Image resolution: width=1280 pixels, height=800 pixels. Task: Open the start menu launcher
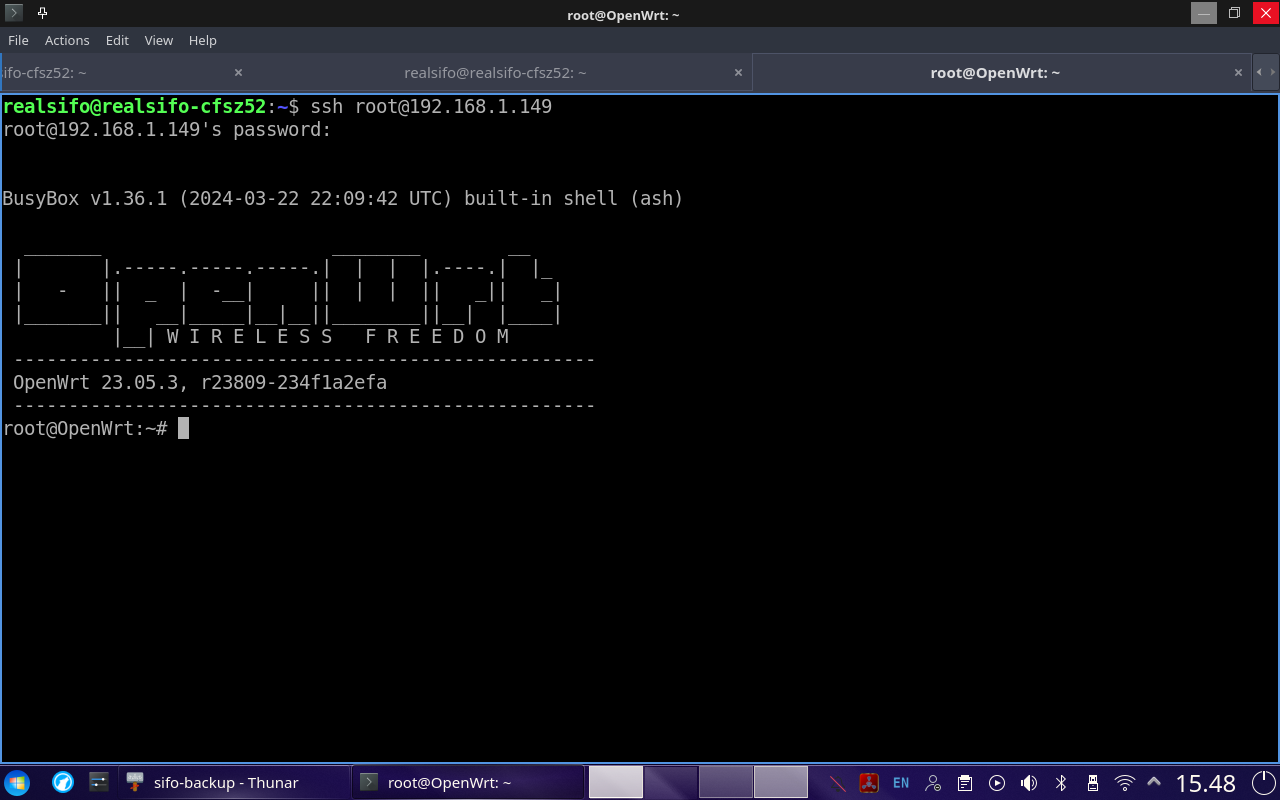point(17,782)
